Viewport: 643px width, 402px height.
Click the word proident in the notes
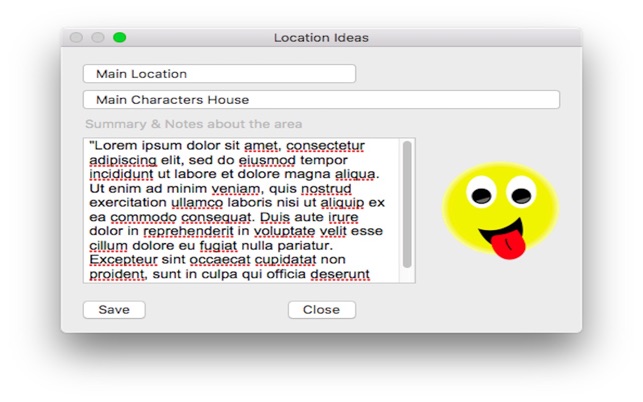(x=118, y=274)
